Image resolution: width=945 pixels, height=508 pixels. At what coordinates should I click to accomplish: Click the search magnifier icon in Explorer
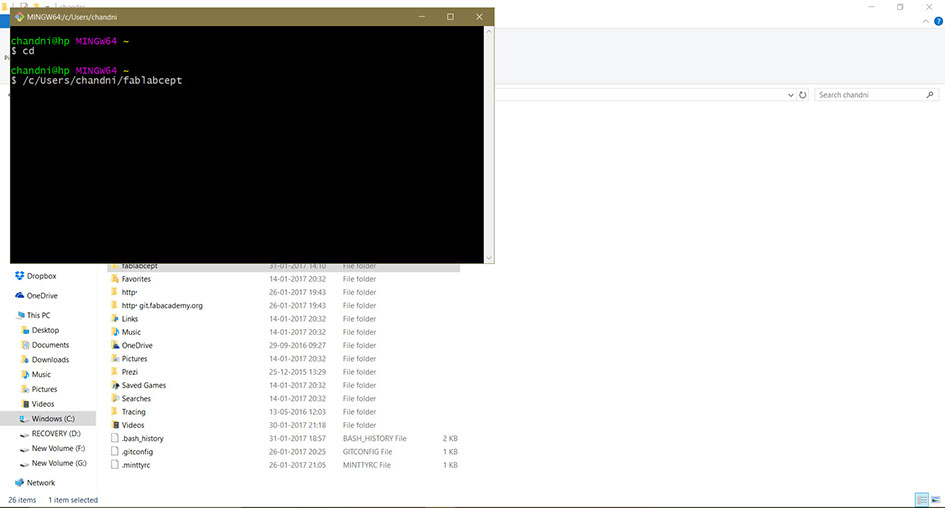[930, 95]
